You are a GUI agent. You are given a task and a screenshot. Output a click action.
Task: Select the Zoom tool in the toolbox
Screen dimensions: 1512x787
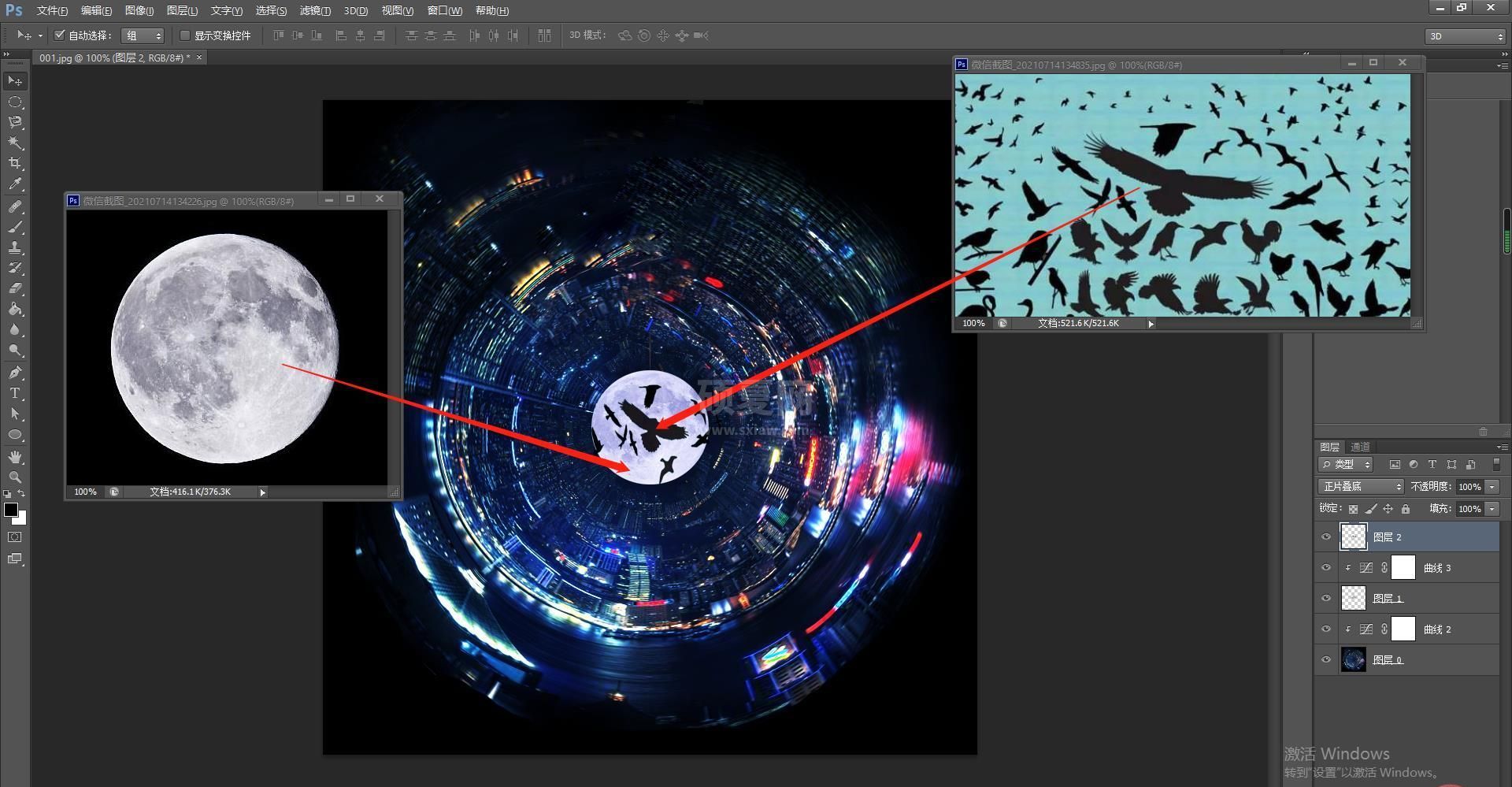click(15, 477)
